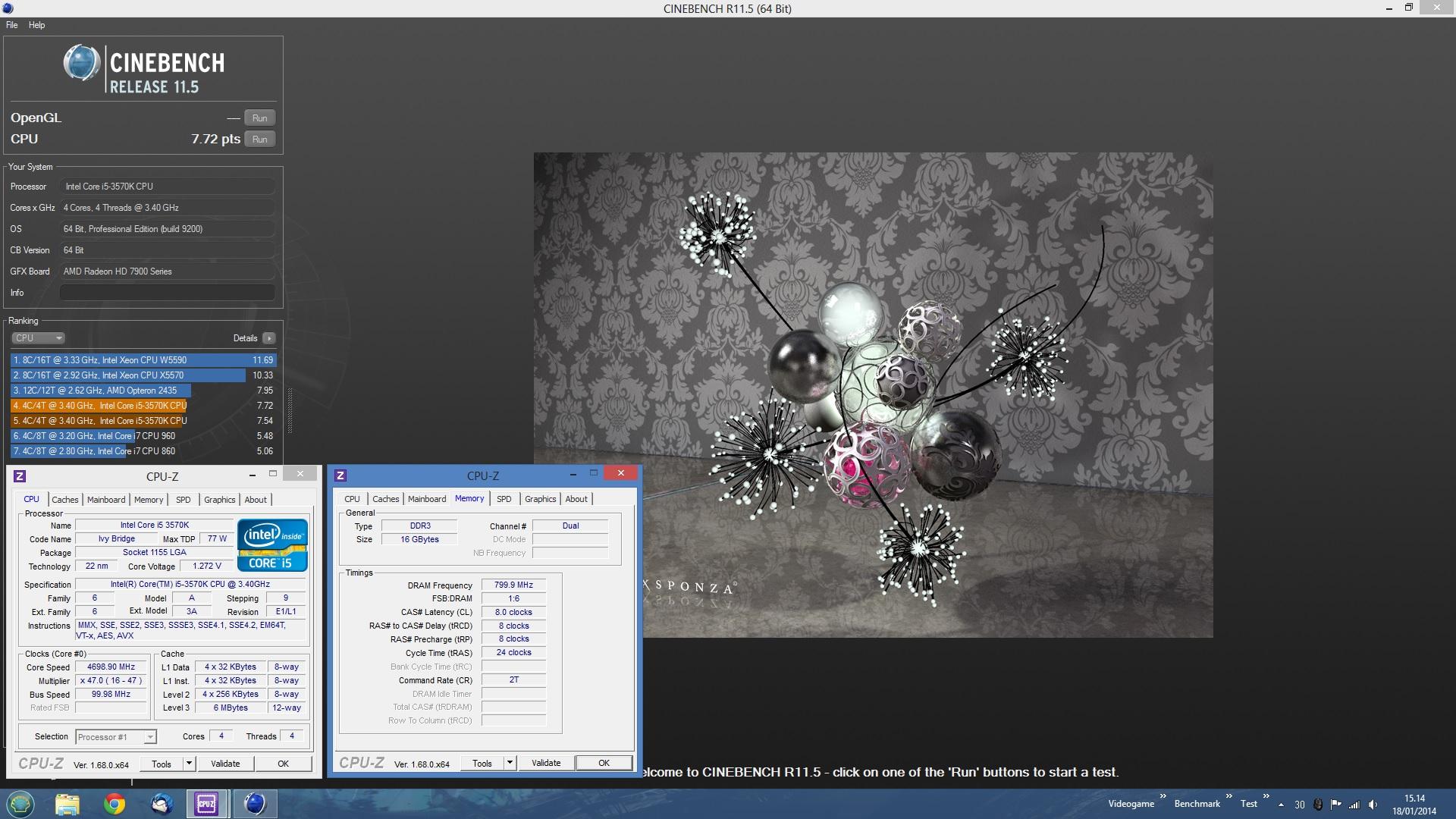1456x819 pixels.
Task: Open the File menu
Action: coord(12,25)
